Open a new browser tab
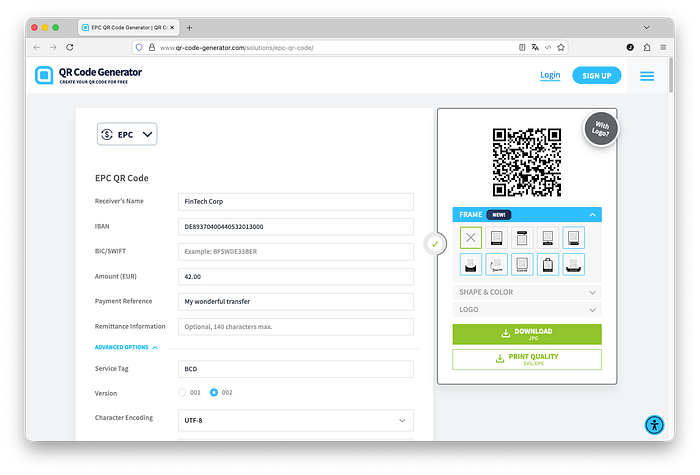The image size is (700, 475). (x=189, y=28)
